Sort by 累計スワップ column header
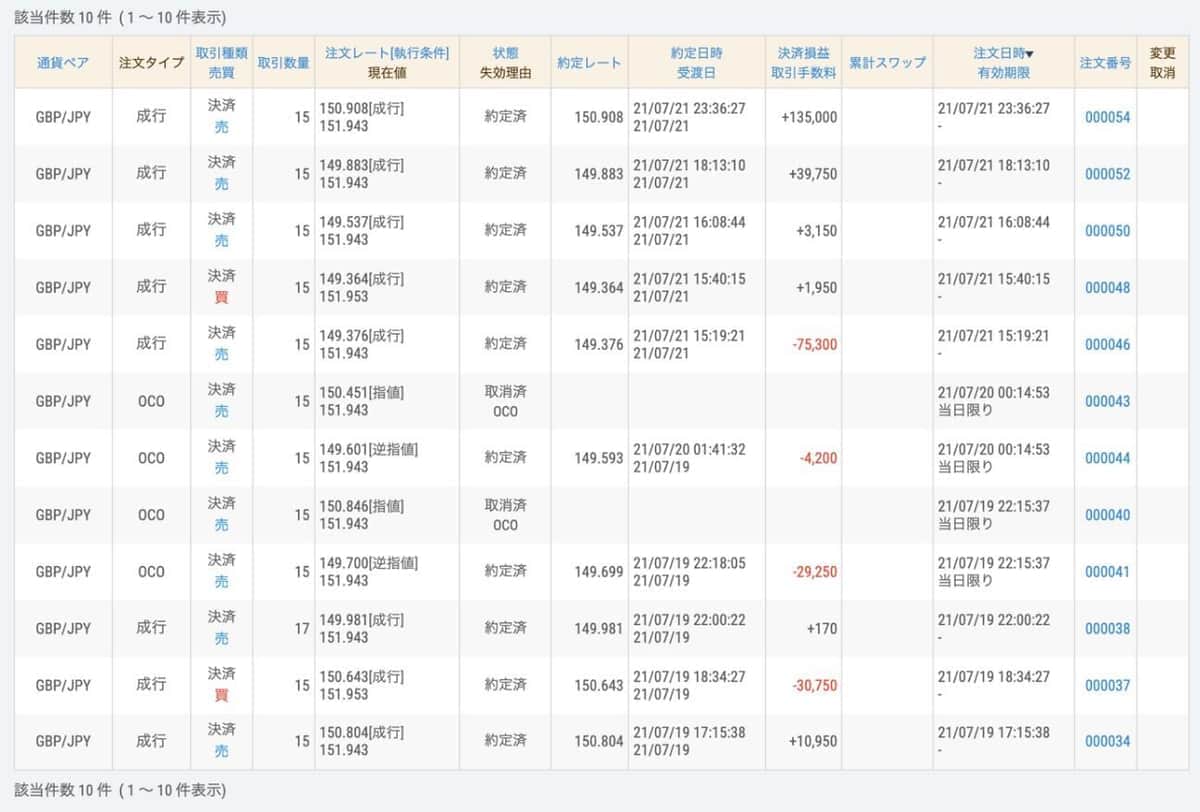The width and height of the screenshot is (1200, 812). [x=887, y=63]
